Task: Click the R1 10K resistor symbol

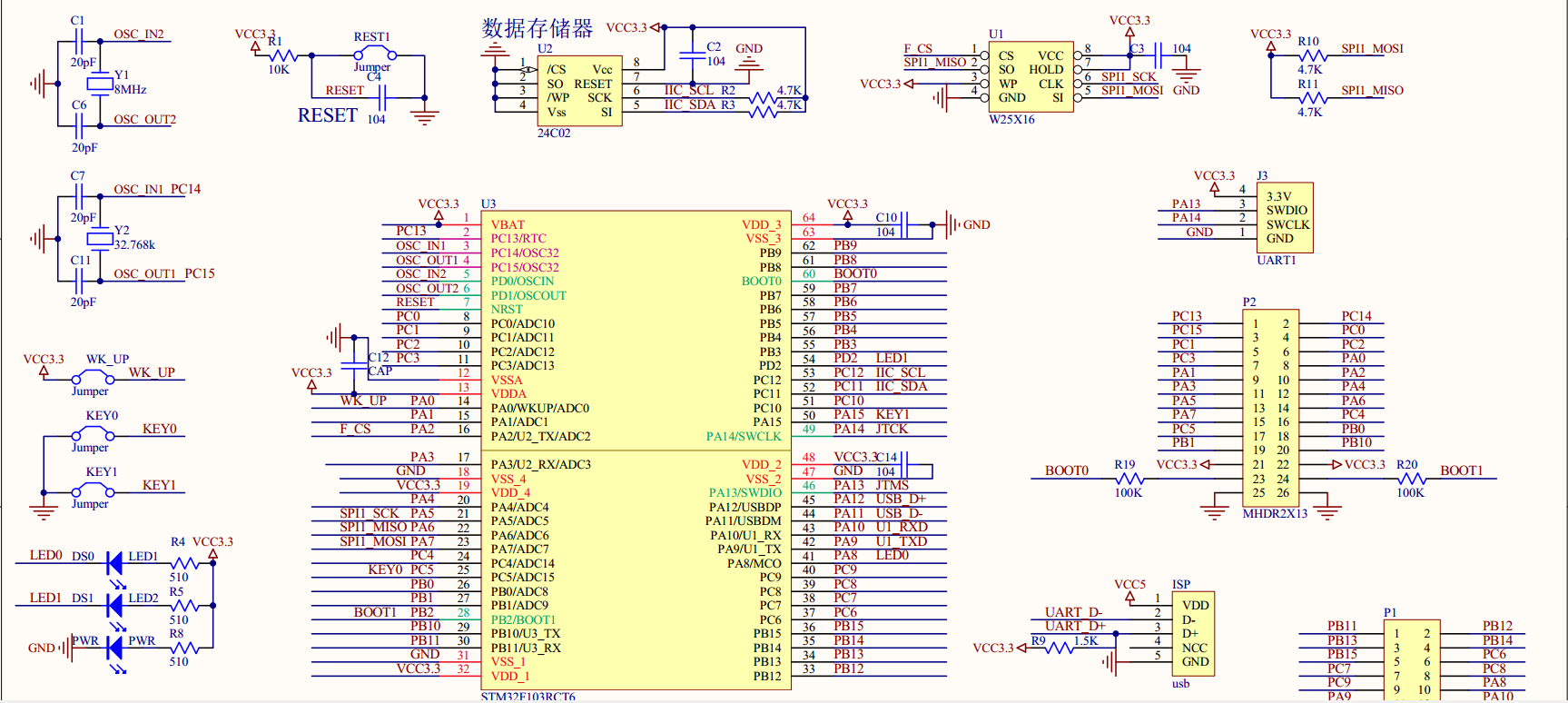Action: point(283,55)
